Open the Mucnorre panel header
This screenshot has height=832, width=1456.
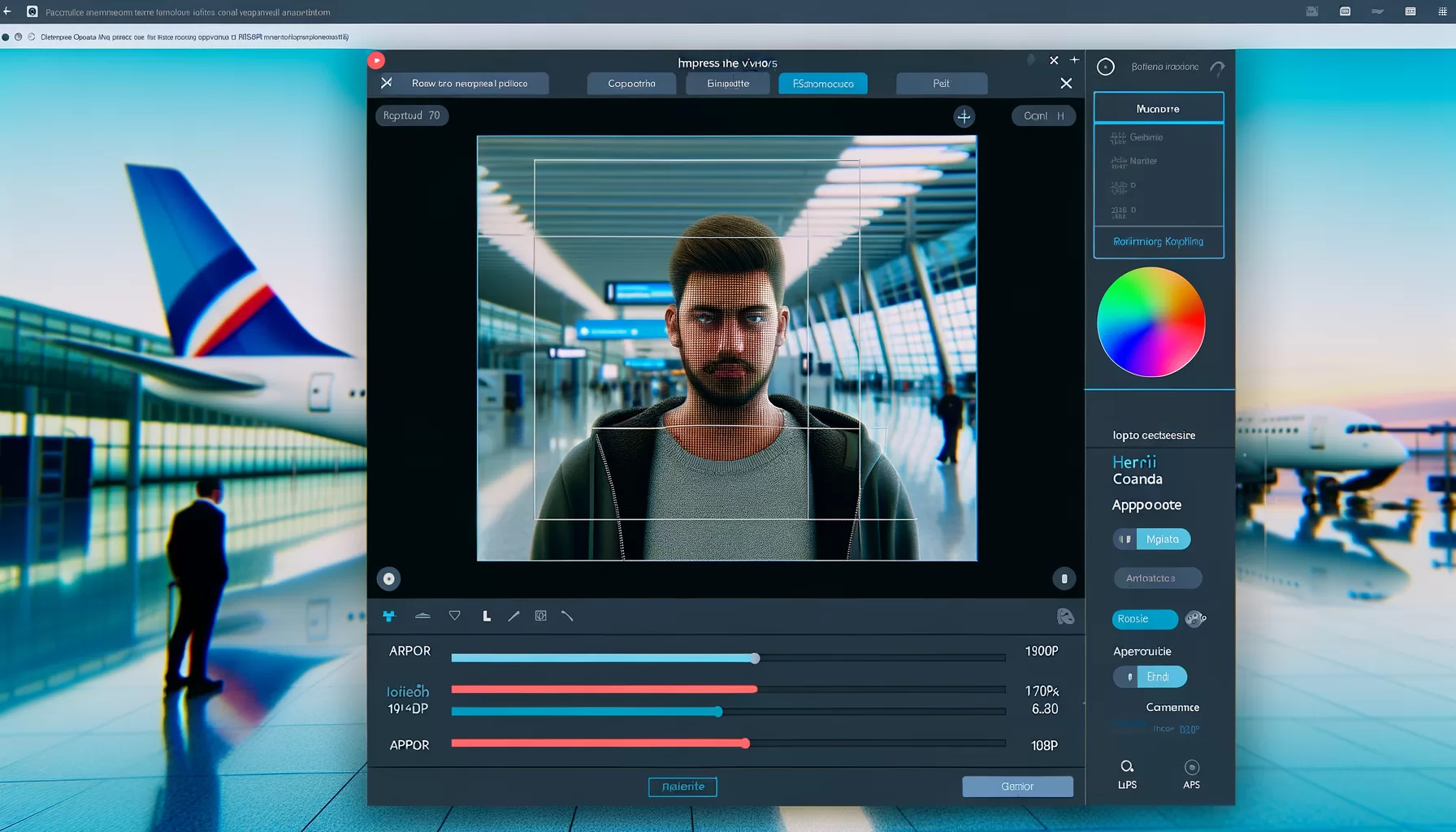pos(1159,108)
